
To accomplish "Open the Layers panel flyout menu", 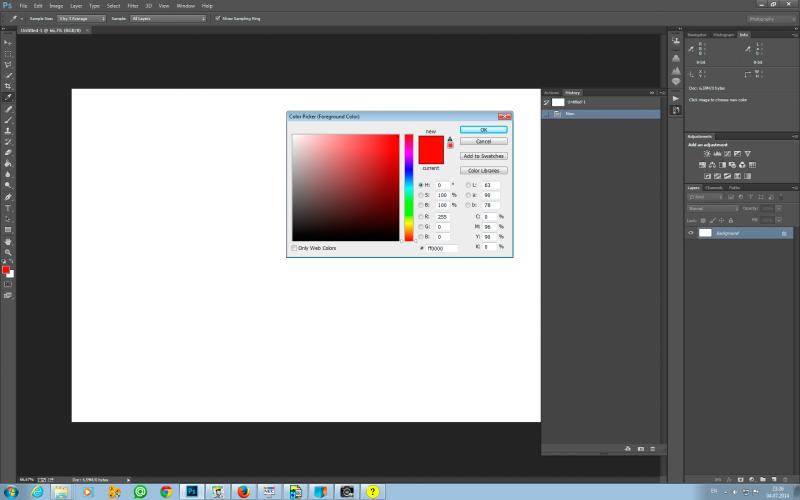I will 795,188.
